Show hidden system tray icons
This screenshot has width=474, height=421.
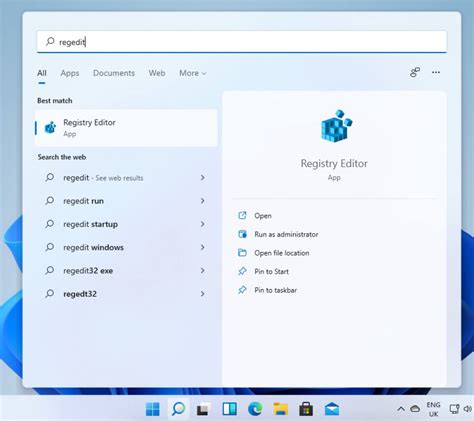point(401,409)
